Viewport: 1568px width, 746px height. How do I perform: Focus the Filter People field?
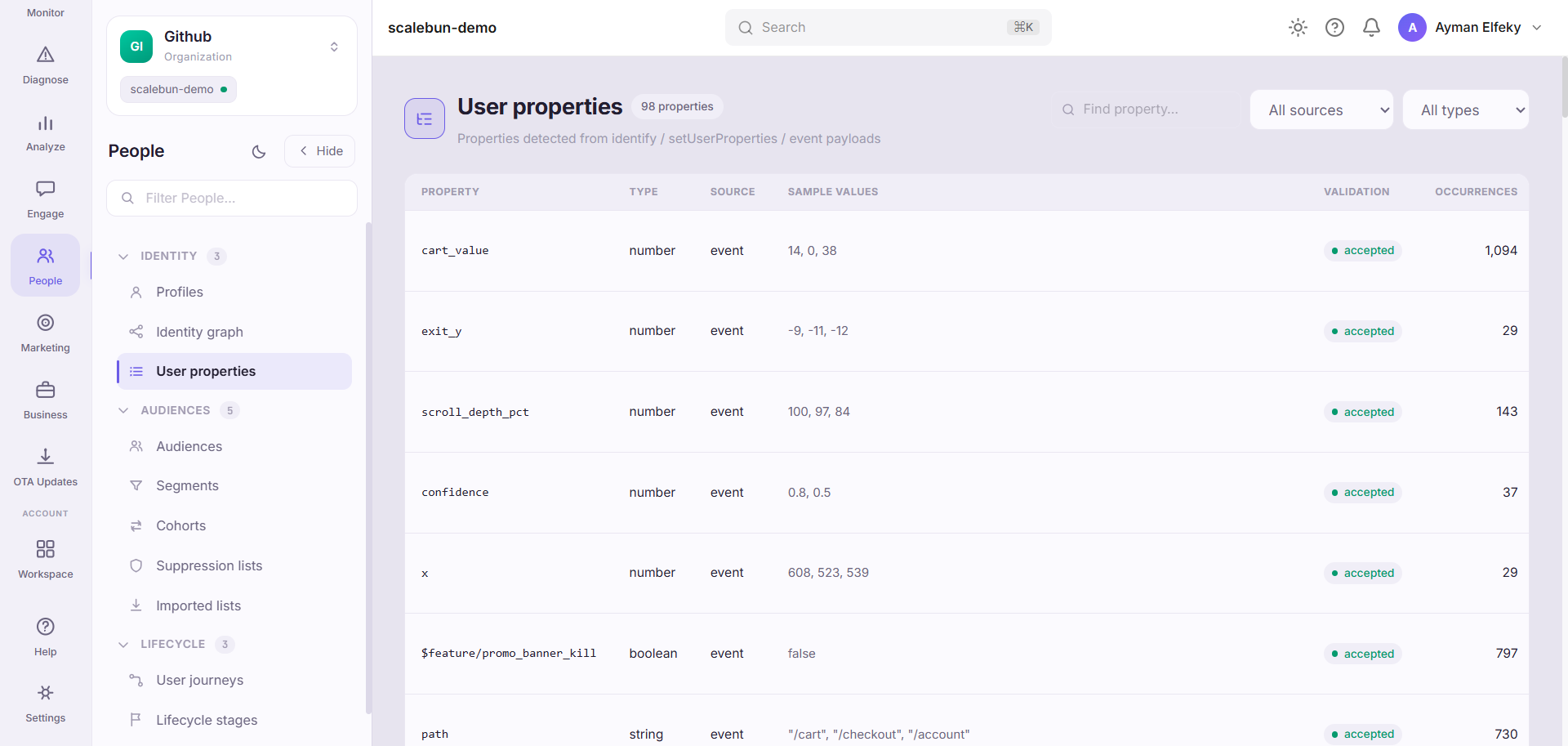[x=232, y=198]
